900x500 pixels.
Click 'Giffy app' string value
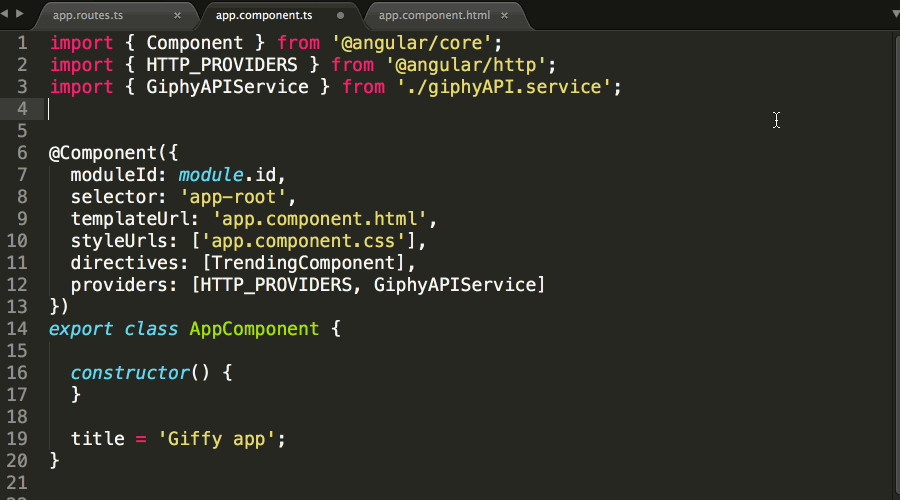(216, 439)
